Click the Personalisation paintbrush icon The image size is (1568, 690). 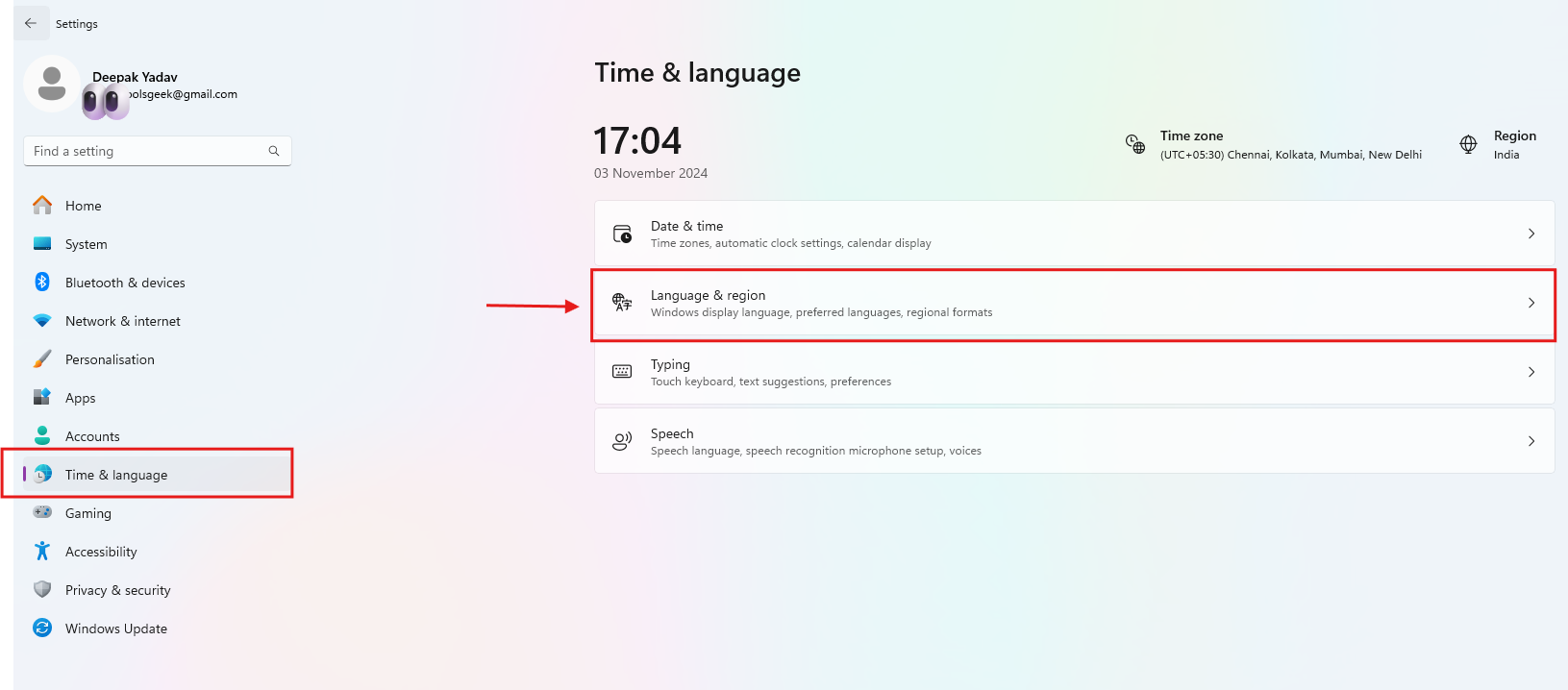pyautogui.click(x=42, y=359)
